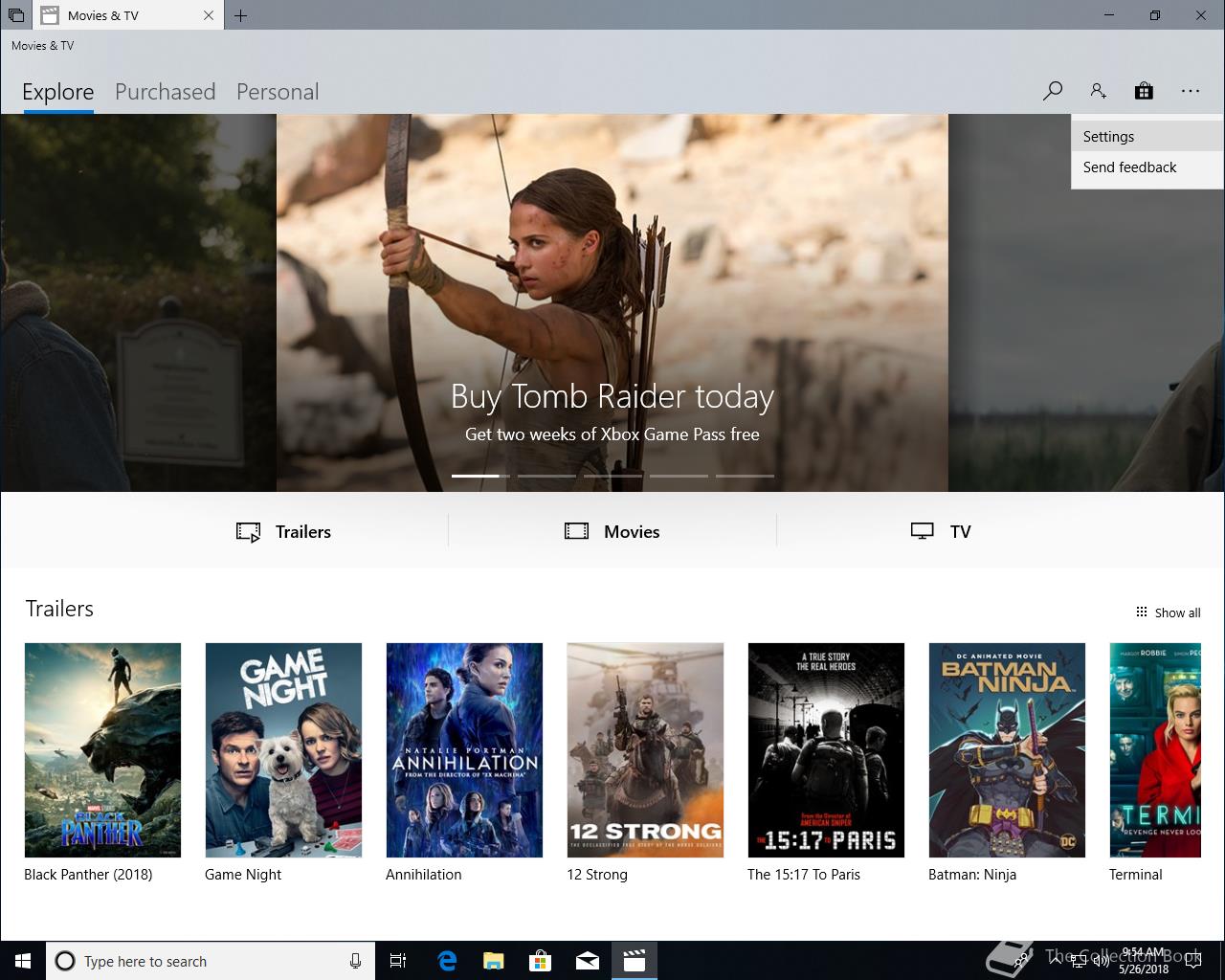The height and width of the screenshot is (980, 1225).
Task: Select Settings from the dropdown menu
Action: point(1147,137)
